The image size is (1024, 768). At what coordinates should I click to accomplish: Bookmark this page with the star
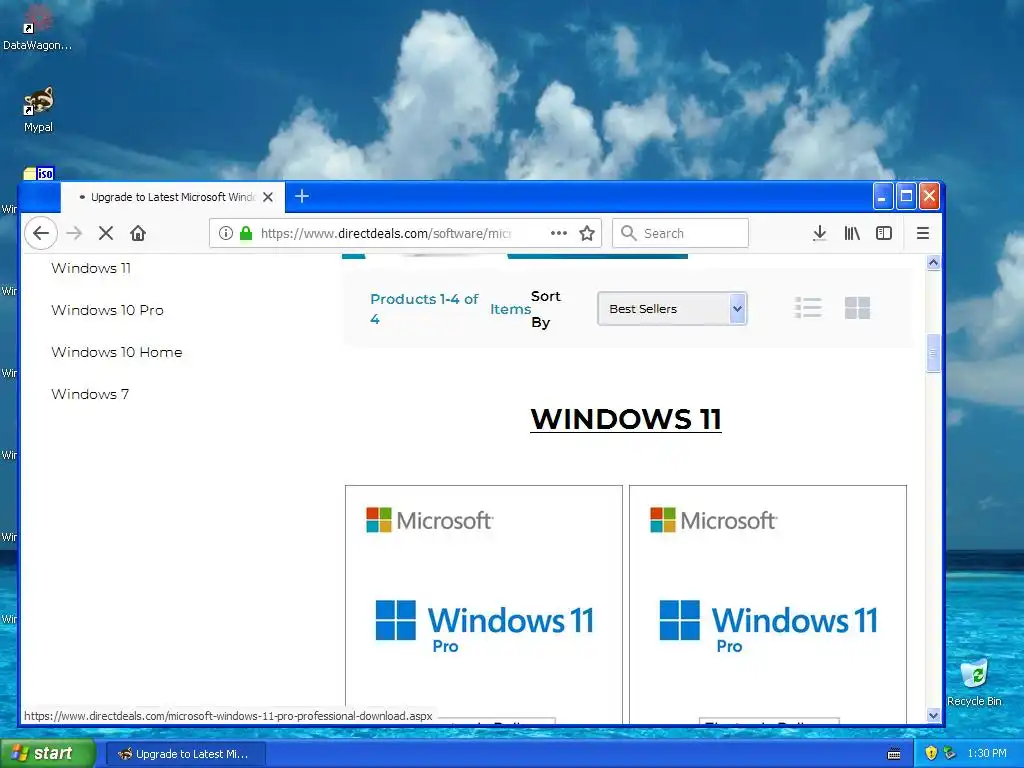point(587,233)
